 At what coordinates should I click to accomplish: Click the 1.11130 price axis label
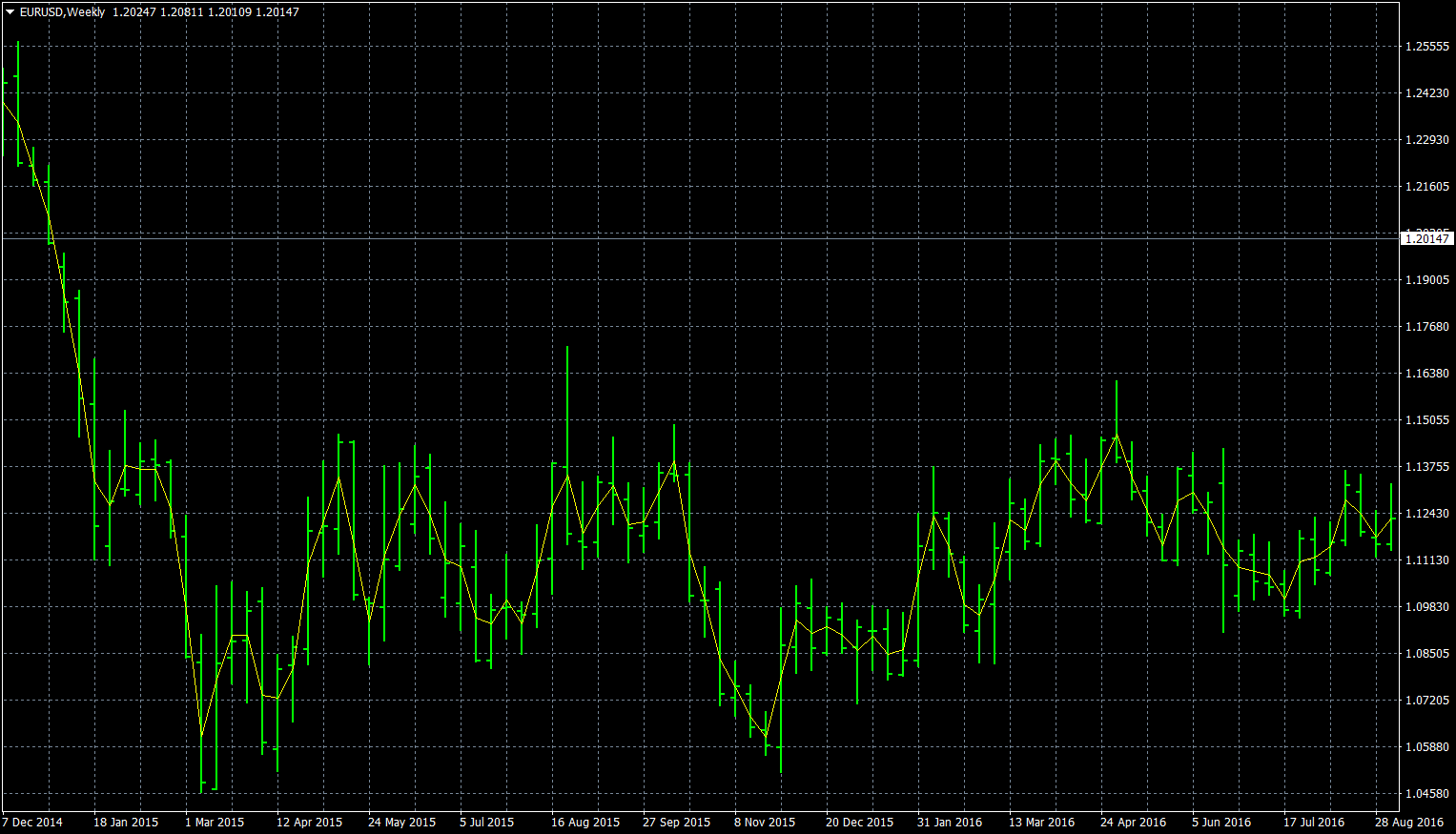[x=1427, y=560]
